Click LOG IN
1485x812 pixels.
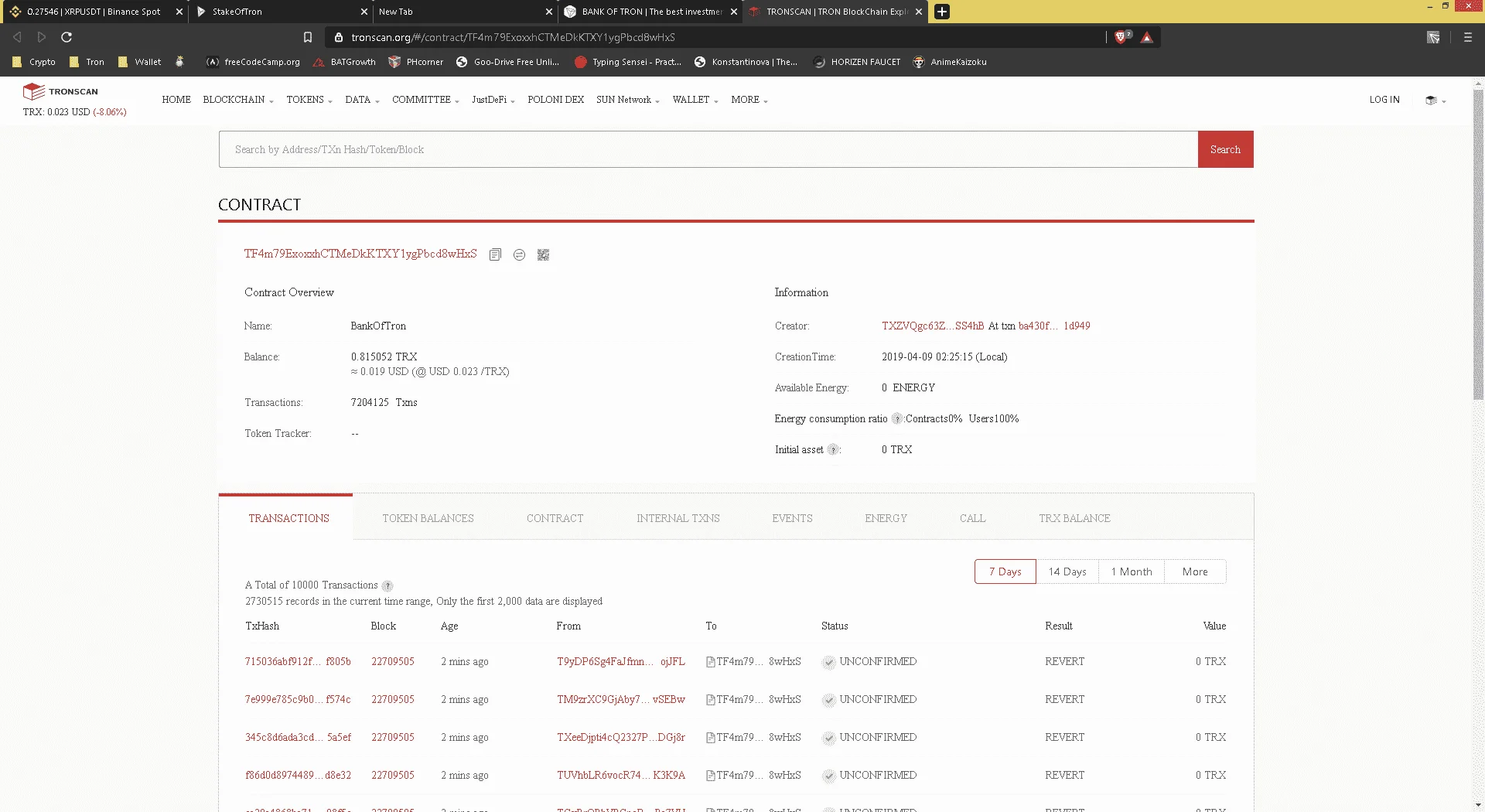click(1384, 100)
